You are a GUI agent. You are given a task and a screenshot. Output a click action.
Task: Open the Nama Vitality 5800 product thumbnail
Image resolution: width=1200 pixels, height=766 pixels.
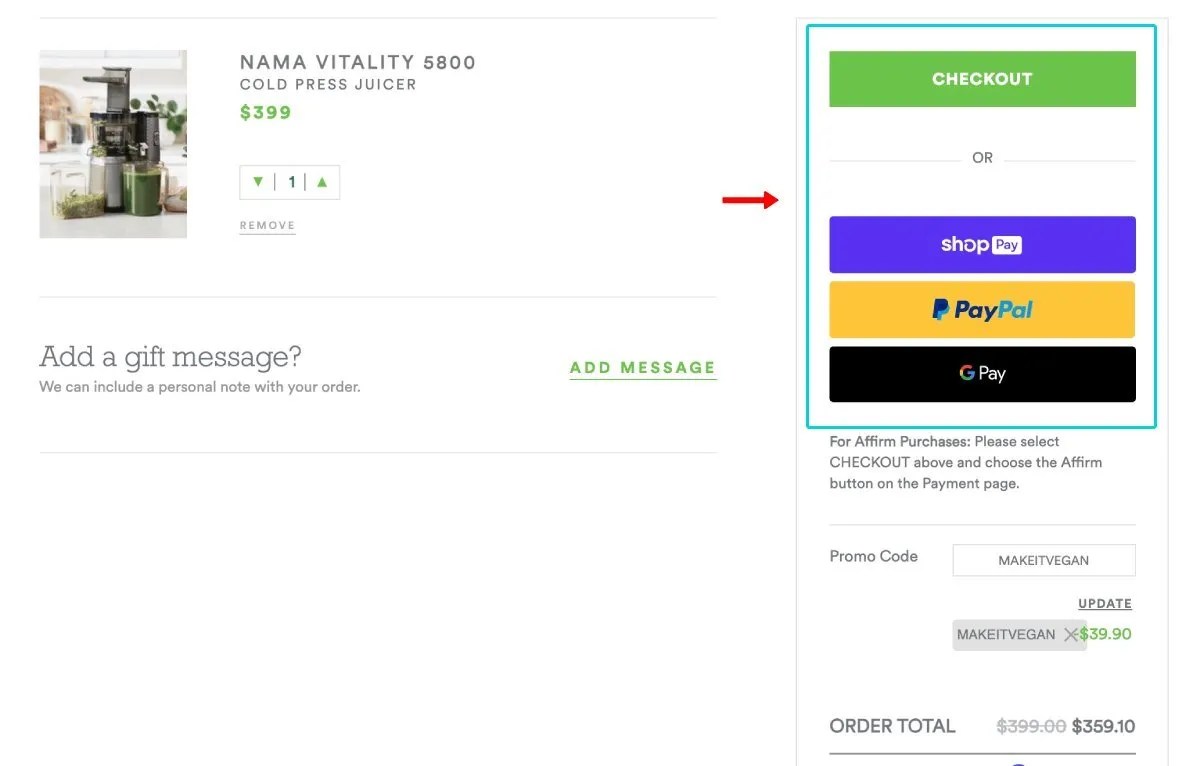tap(112, 143)
